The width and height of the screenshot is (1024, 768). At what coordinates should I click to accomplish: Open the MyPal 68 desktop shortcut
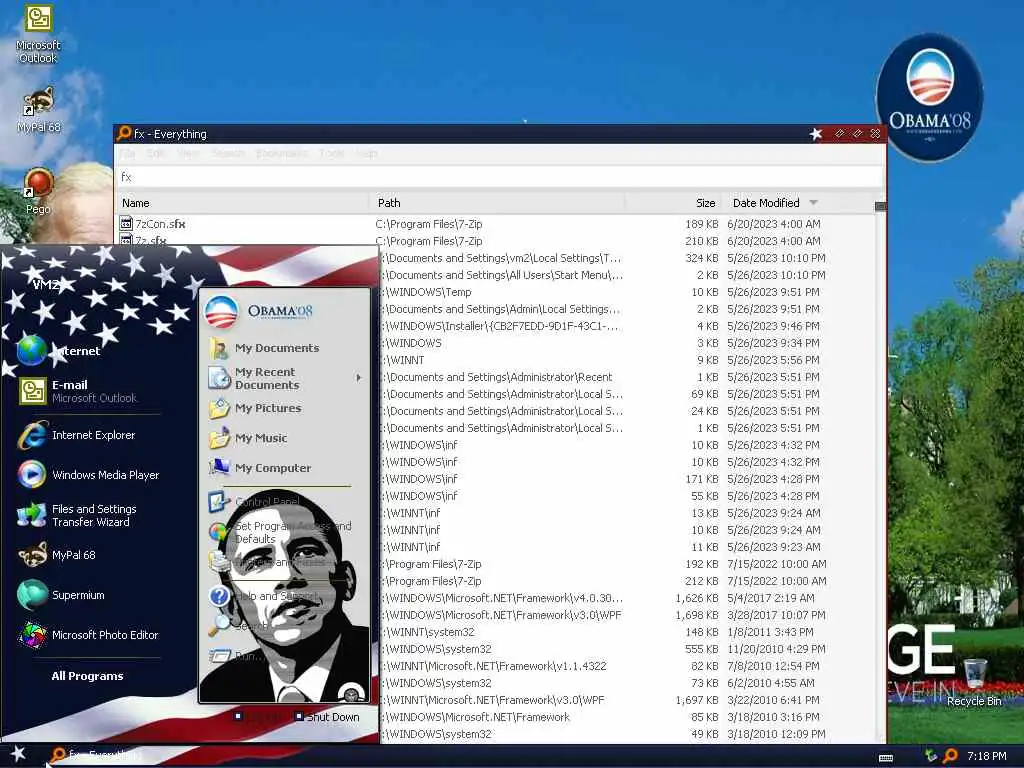coord(38,110)
